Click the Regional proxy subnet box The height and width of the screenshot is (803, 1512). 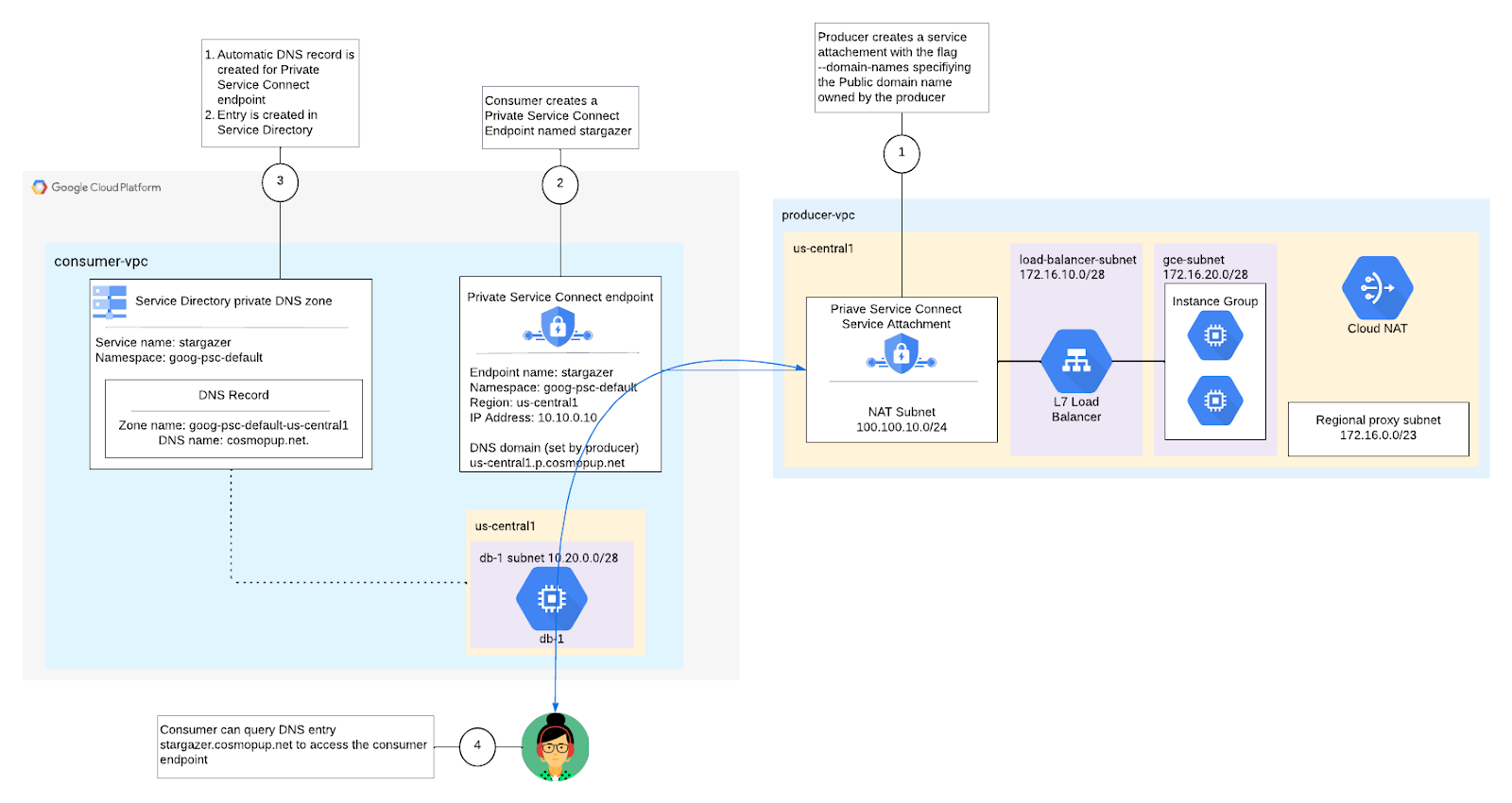point(1378,428)
